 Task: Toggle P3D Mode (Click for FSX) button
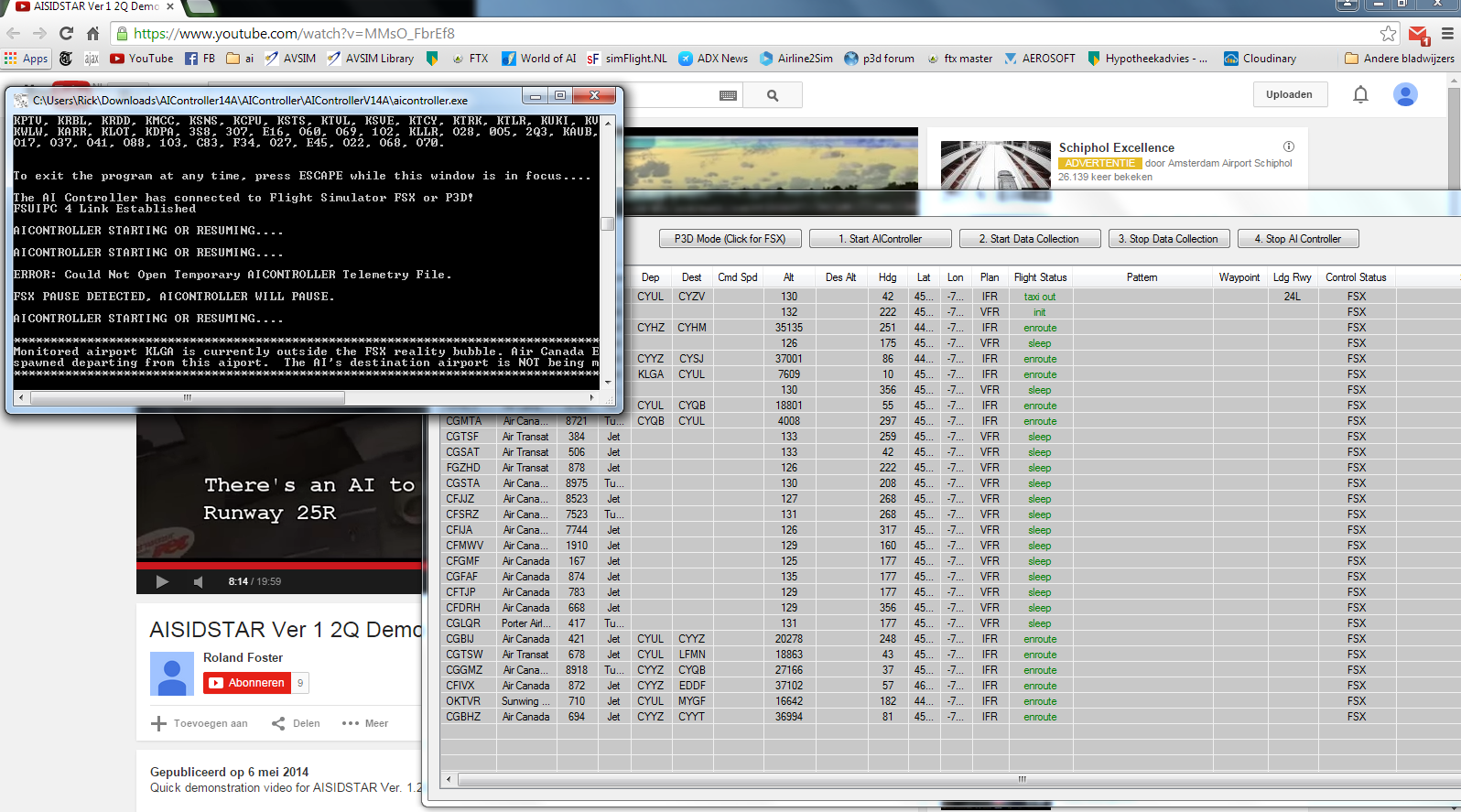[x=730, y=239]
